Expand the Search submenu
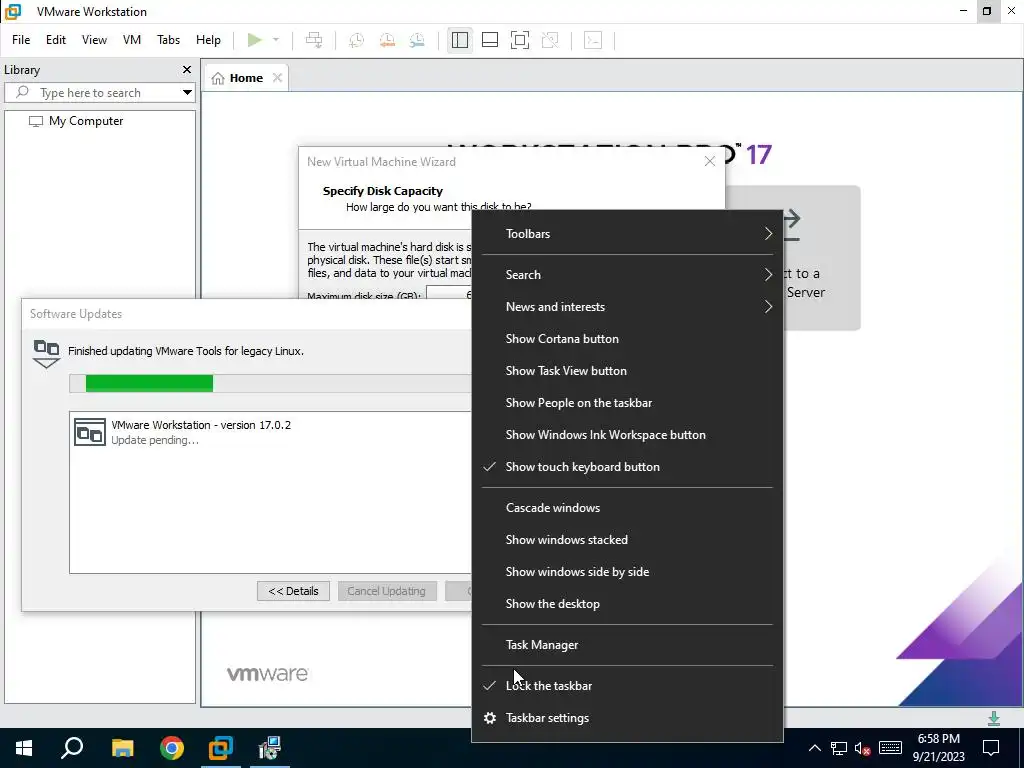The image size is (1024, 768). pos(627,275)
